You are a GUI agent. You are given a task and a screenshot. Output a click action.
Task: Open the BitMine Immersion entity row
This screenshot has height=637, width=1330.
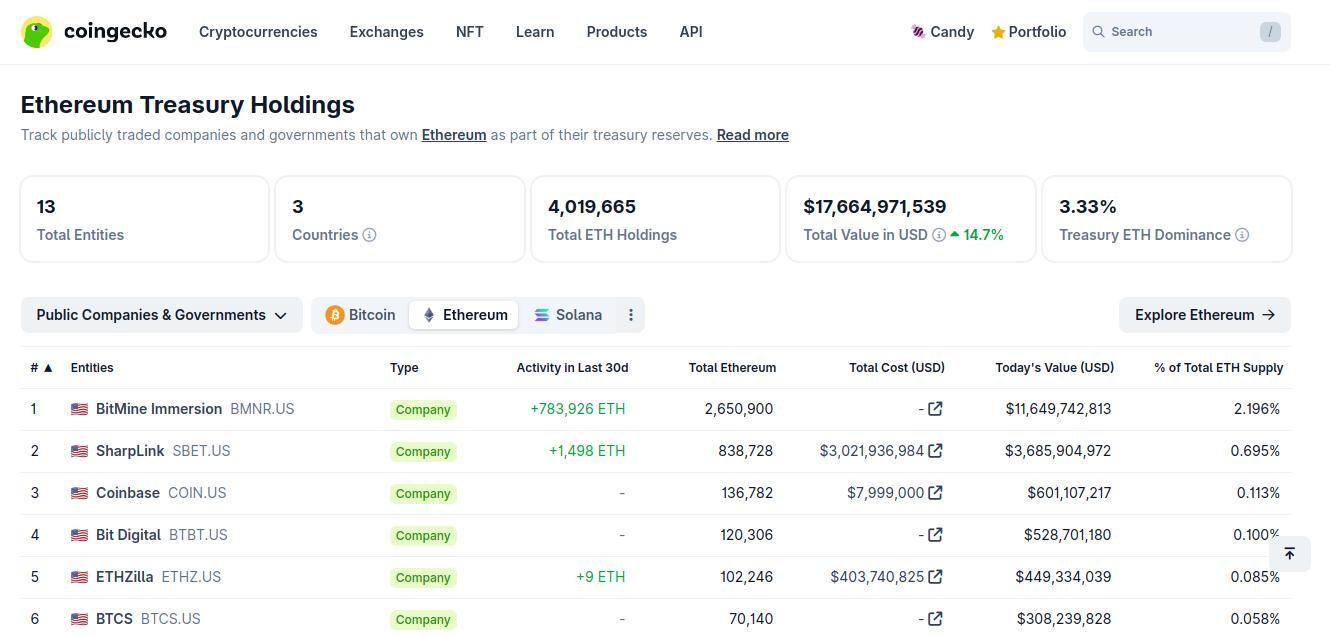[x=656, y=409]
